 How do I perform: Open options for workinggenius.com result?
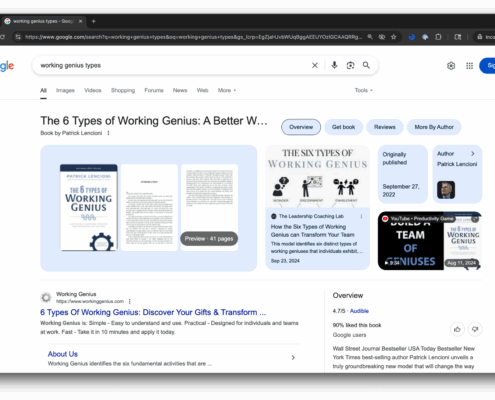click(130, 301)
